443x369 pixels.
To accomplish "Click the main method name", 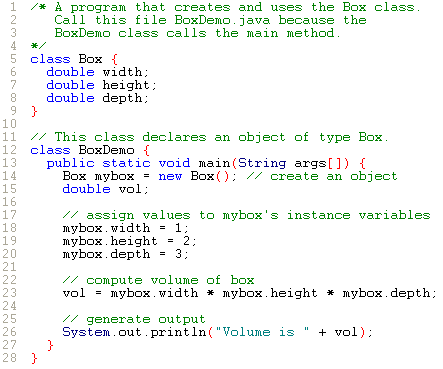I will [x=214, y=163].
